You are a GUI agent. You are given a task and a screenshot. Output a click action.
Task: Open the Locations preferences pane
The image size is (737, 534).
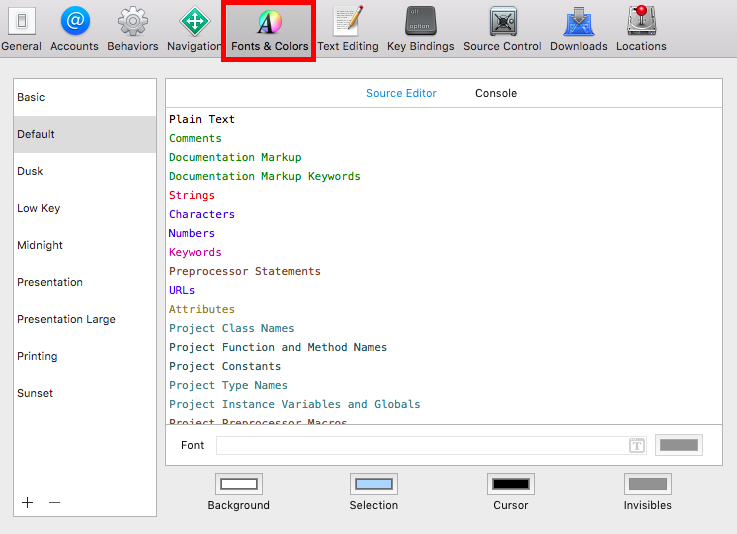(641, 29)
